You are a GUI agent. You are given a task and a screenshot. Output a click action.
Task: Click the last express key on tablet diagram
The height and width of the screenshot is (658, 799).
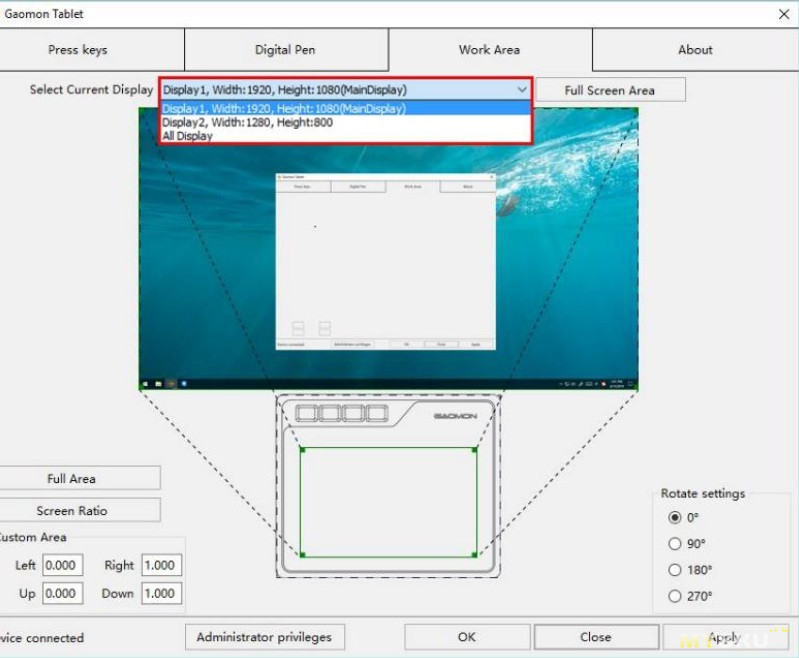[377, 413]
